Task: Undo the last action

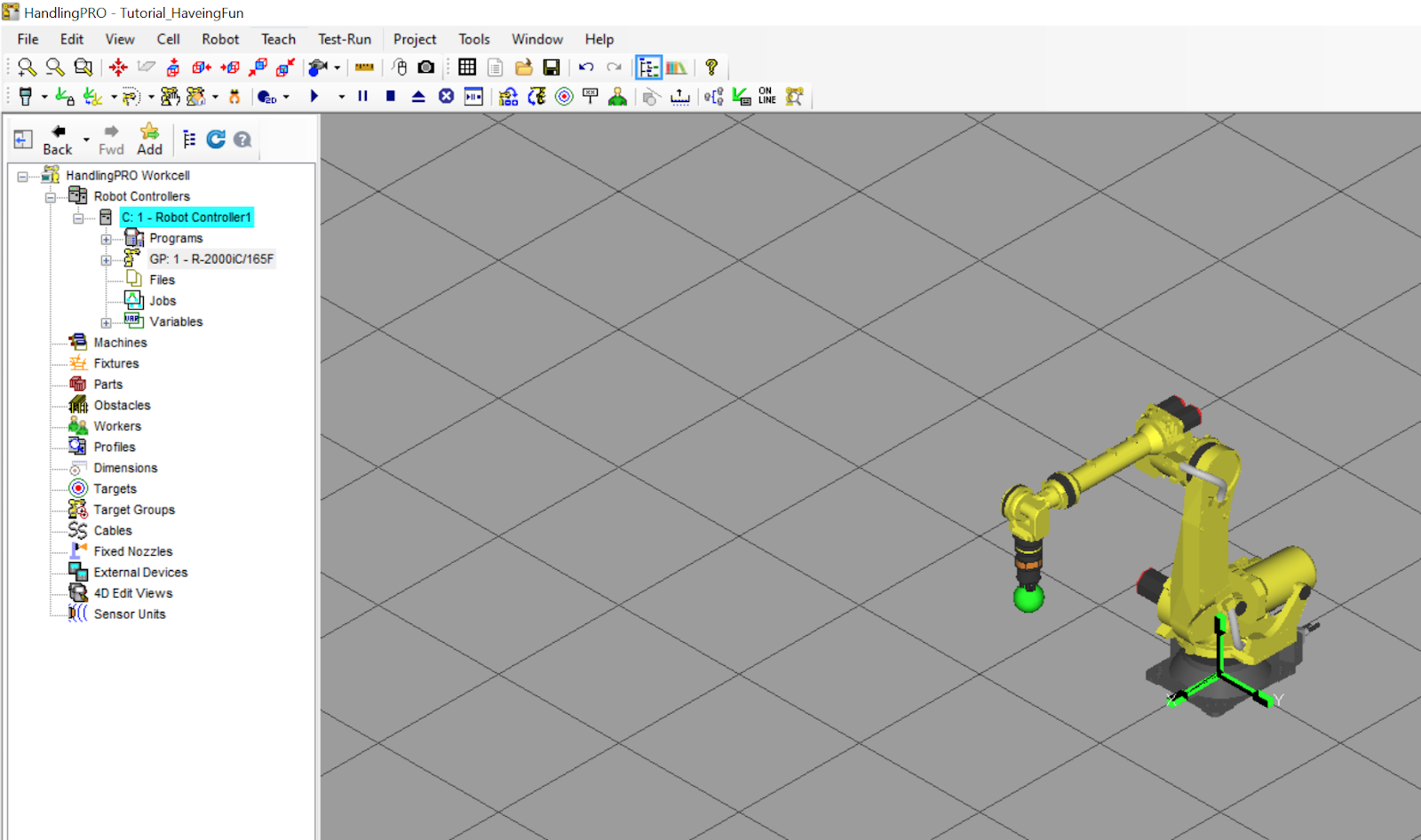Action: [586, 67]
